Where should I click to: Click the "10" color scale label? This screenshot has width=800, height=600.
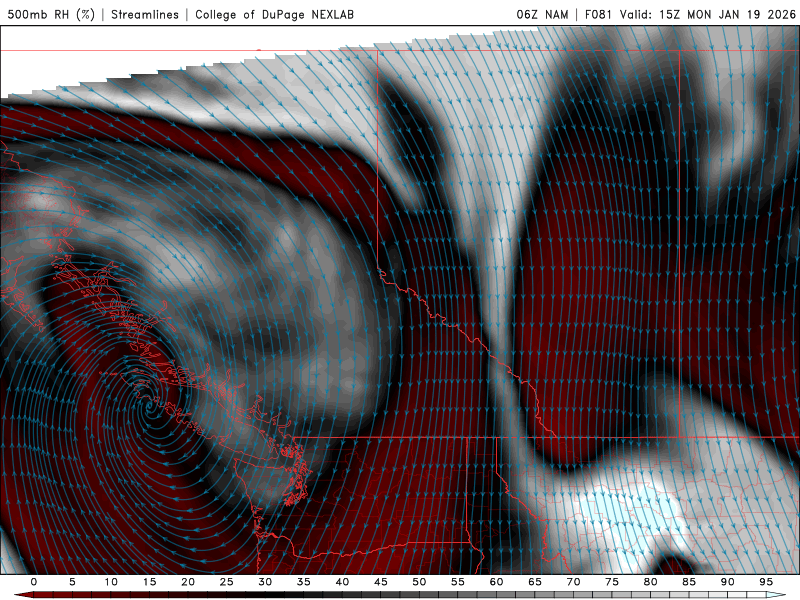[x=111, y=582]
